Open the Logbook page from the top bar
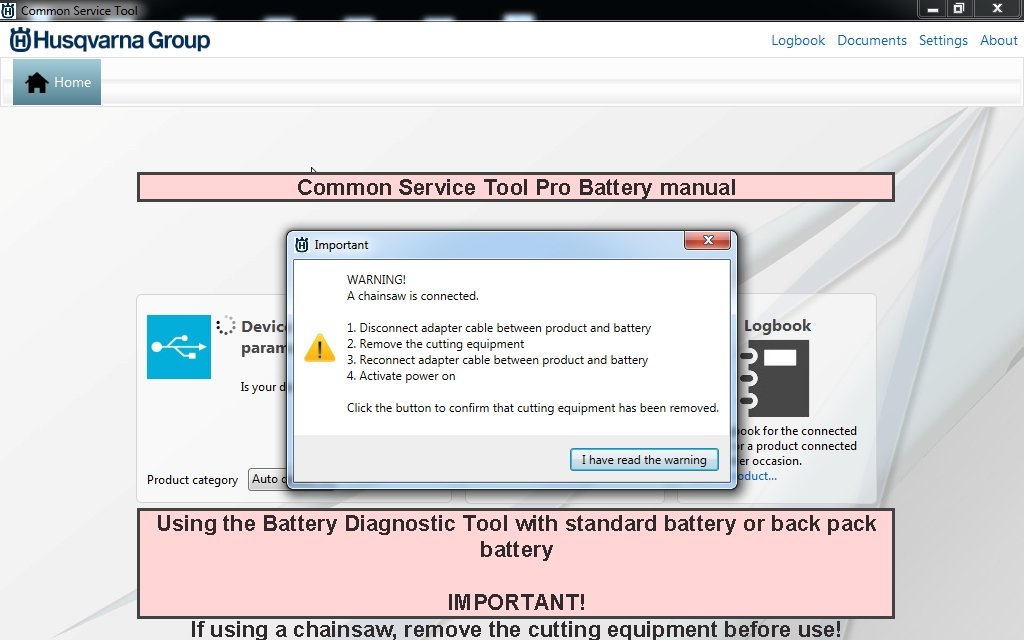Screen dimensions: 1024x640 tap(797, 40)
